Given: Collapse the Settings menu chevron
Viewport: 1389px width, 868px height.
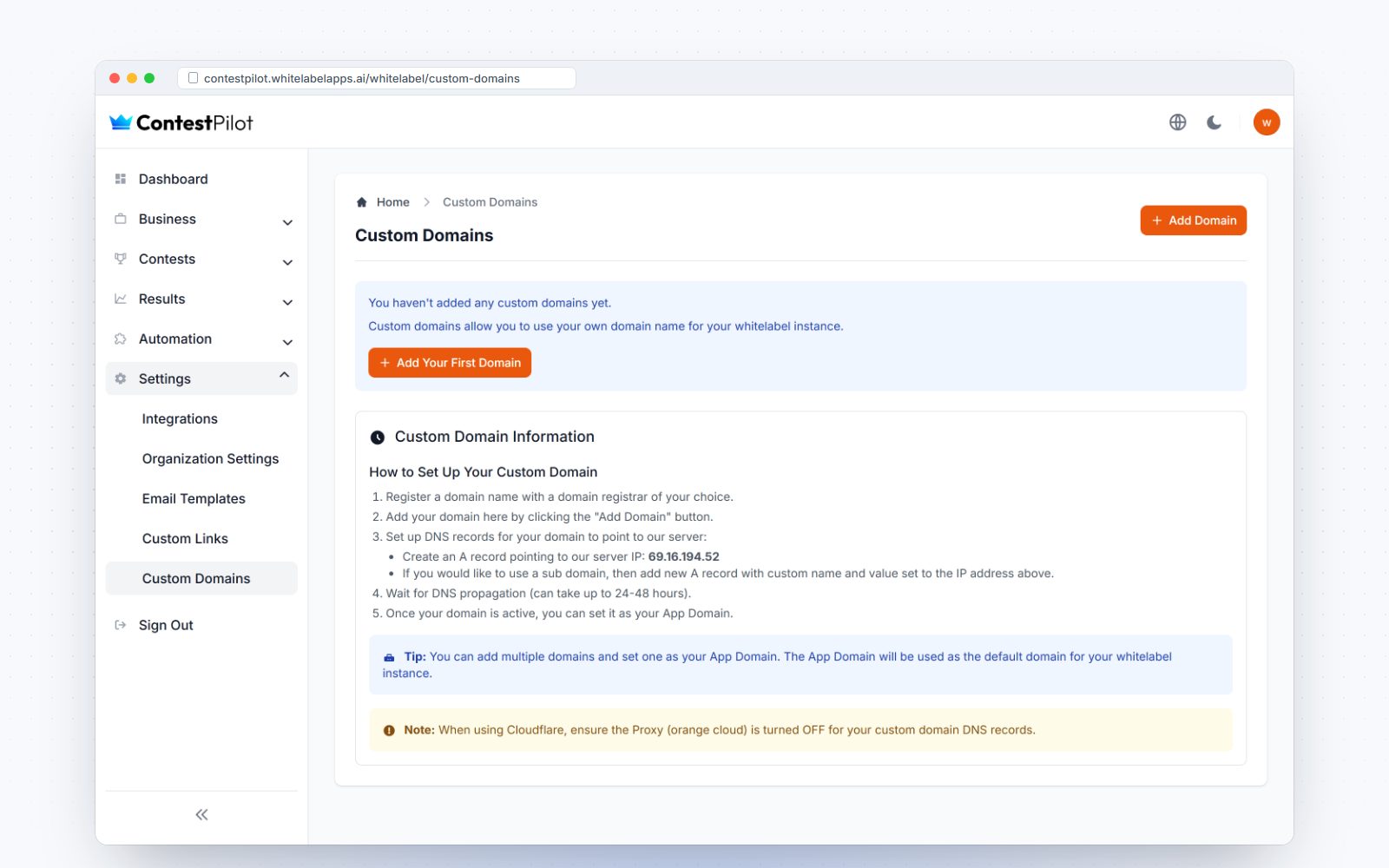Looking at the screenshot, I should [284, 375].
